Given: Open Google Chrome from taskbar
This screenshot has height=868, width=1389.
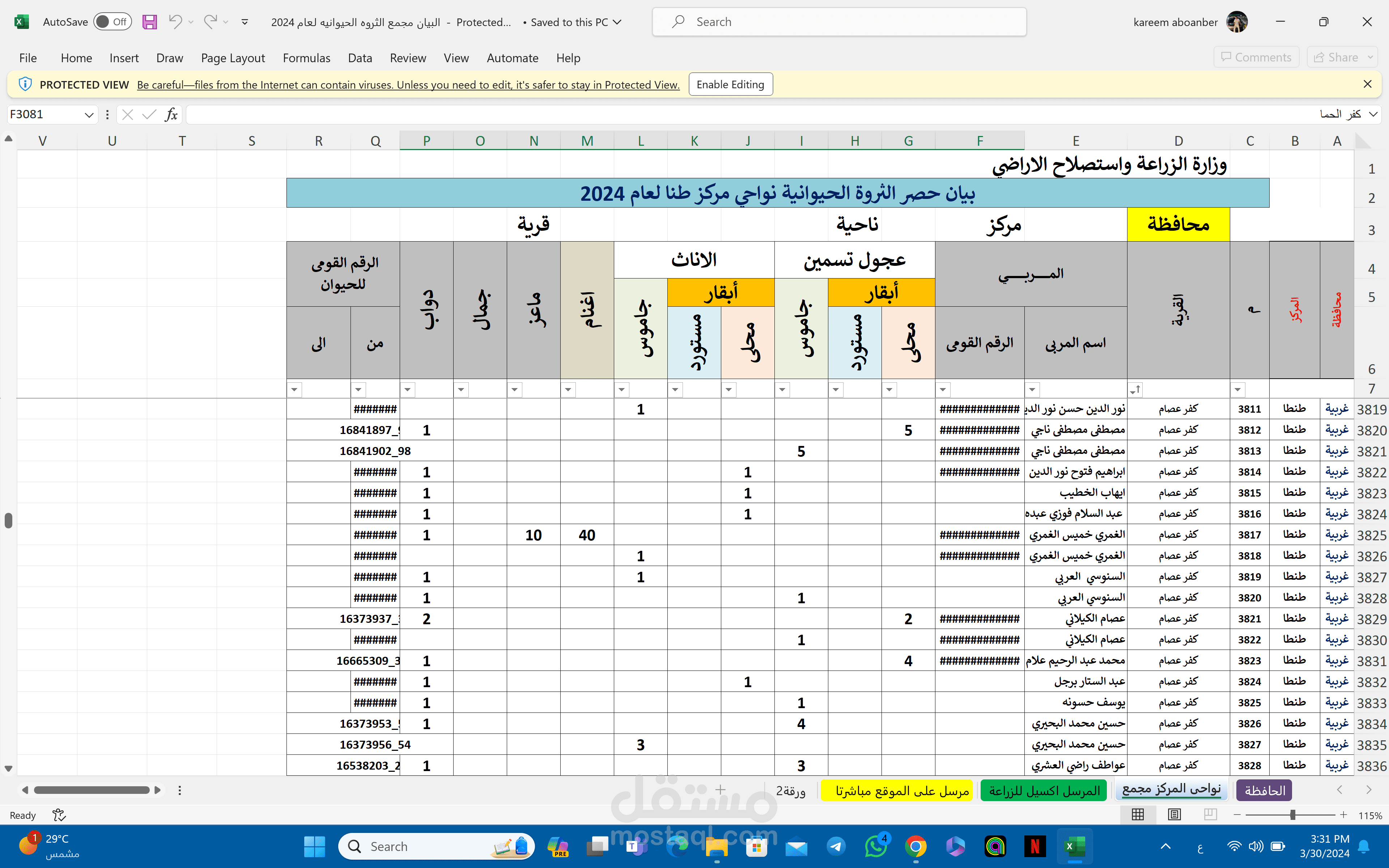Looking at the screenshot, I should pos(916,846).
